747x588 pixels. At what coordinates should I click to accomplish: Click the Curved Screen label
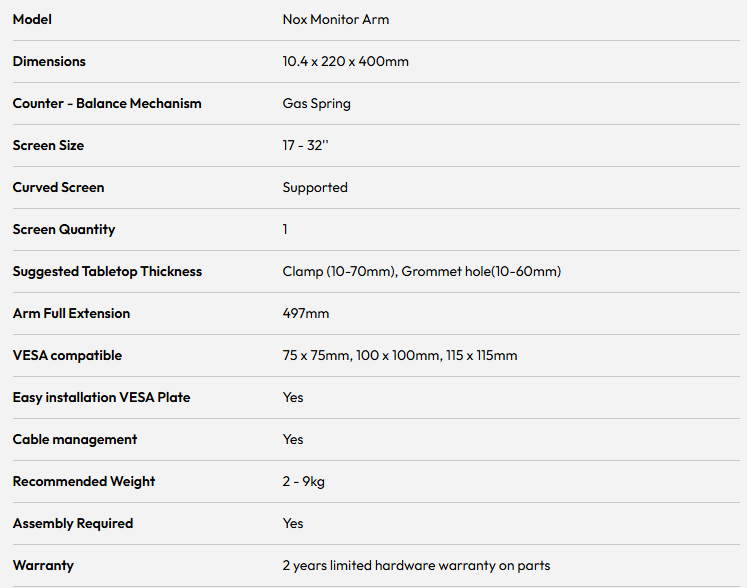(x=58, y=187)
